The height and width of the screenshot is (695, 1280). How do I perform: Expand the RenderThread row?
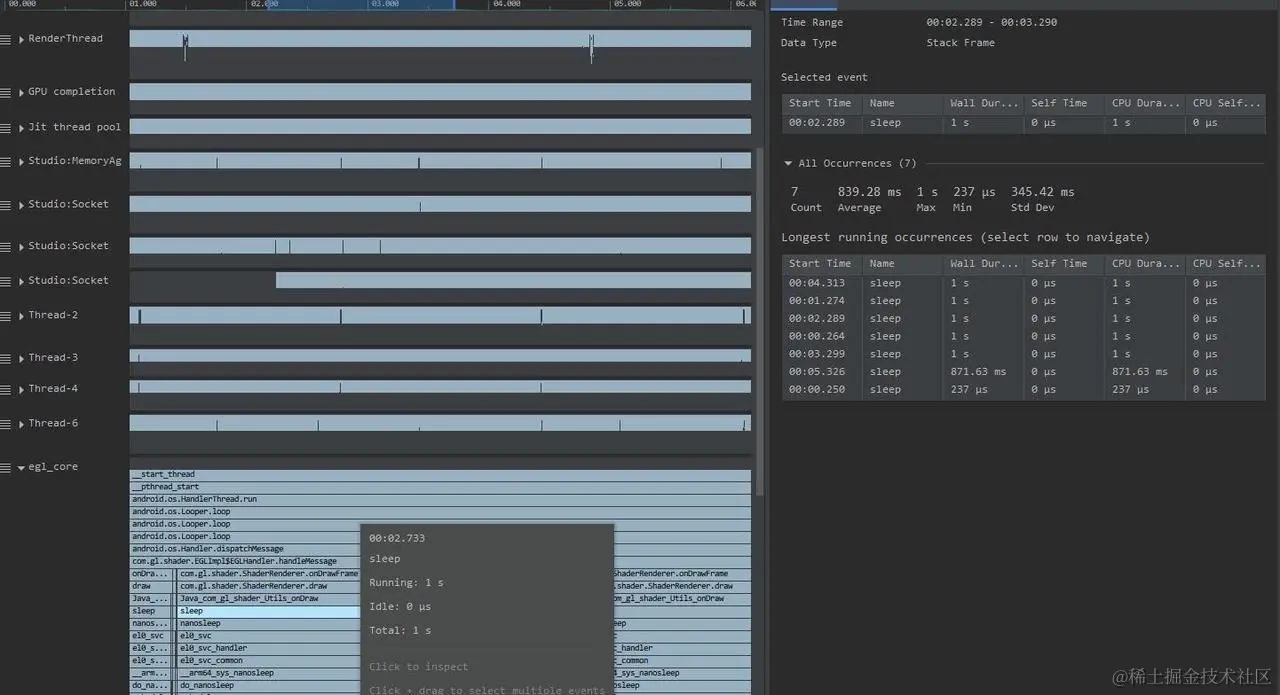point(21,39)
